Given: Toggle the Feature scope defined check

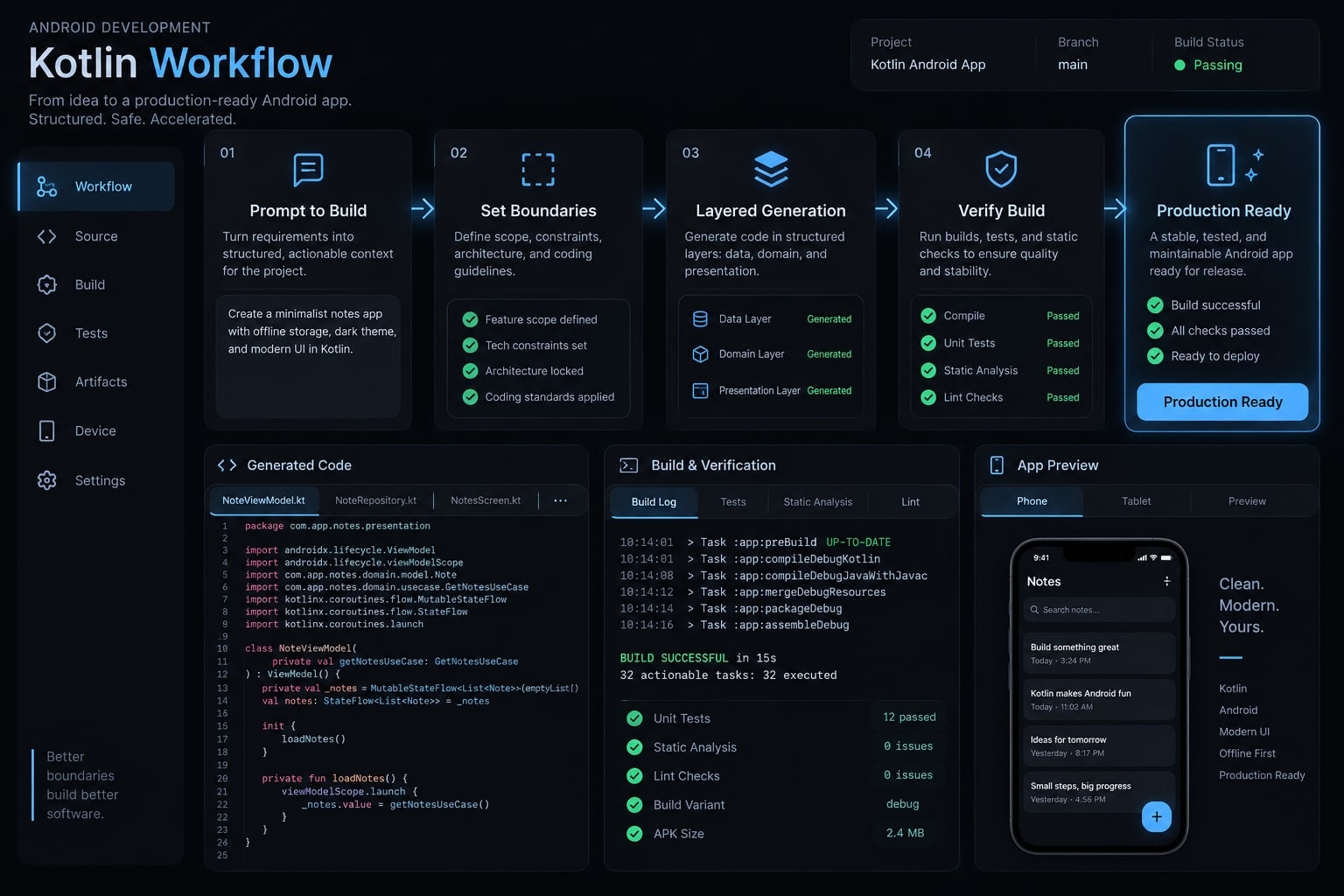Looking at the screenshot, I should pos(470,319).
